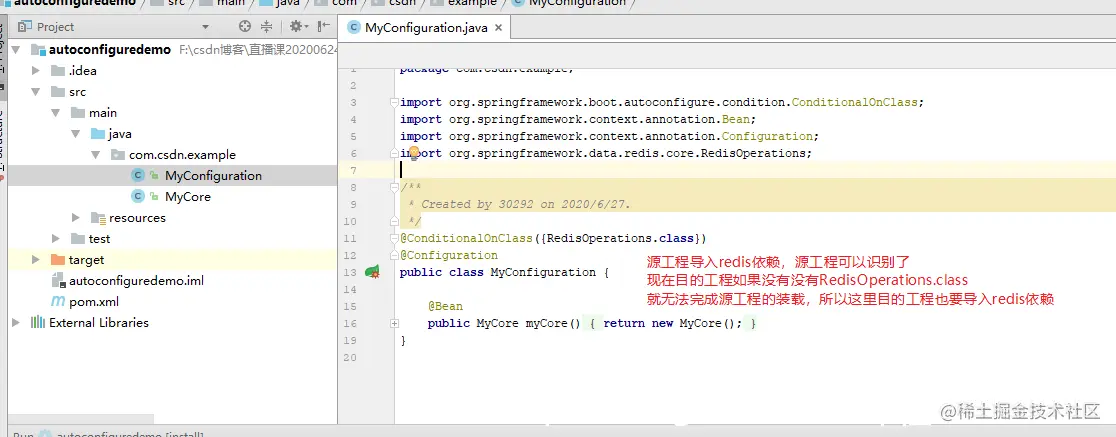The image size is (1116, 437).
Task: Click the scroll-from-source crosshair icon
Action: [245, 26]
